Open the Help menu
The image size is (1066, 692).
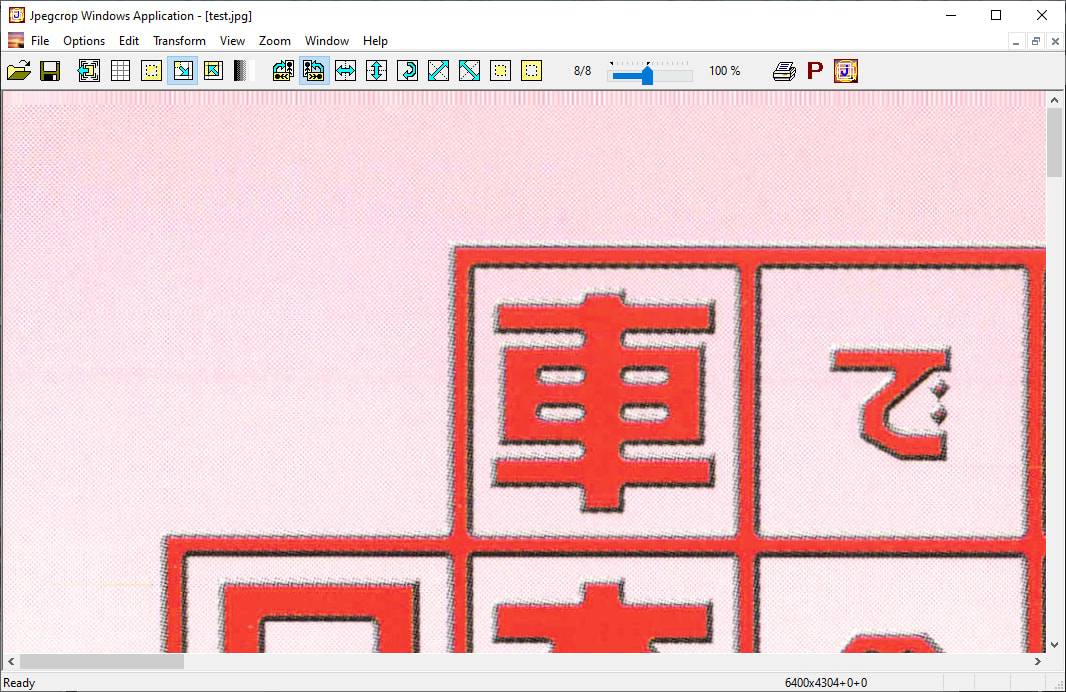[x=375, y=41]
